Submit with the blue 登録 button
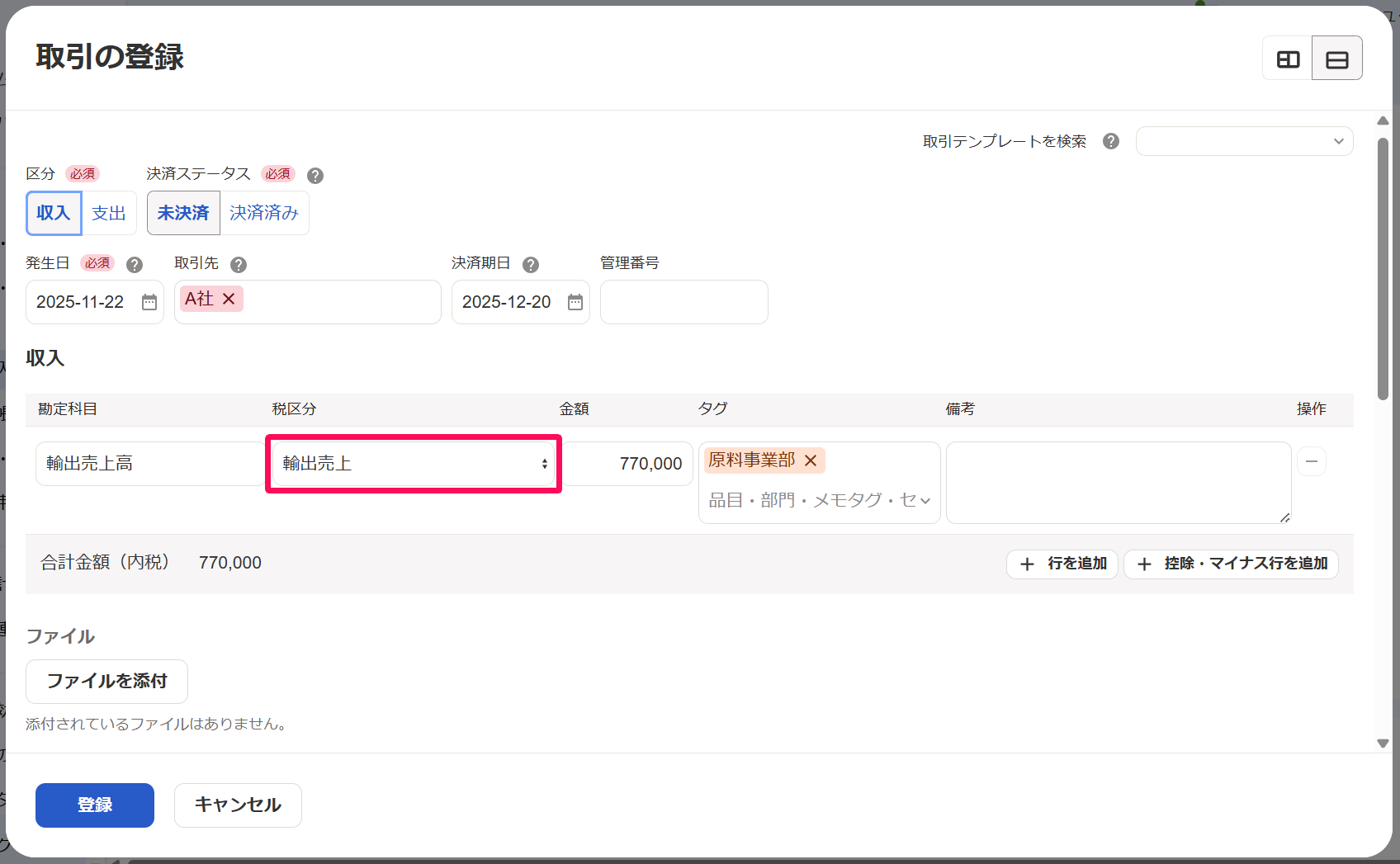 (x=95, y=805)
